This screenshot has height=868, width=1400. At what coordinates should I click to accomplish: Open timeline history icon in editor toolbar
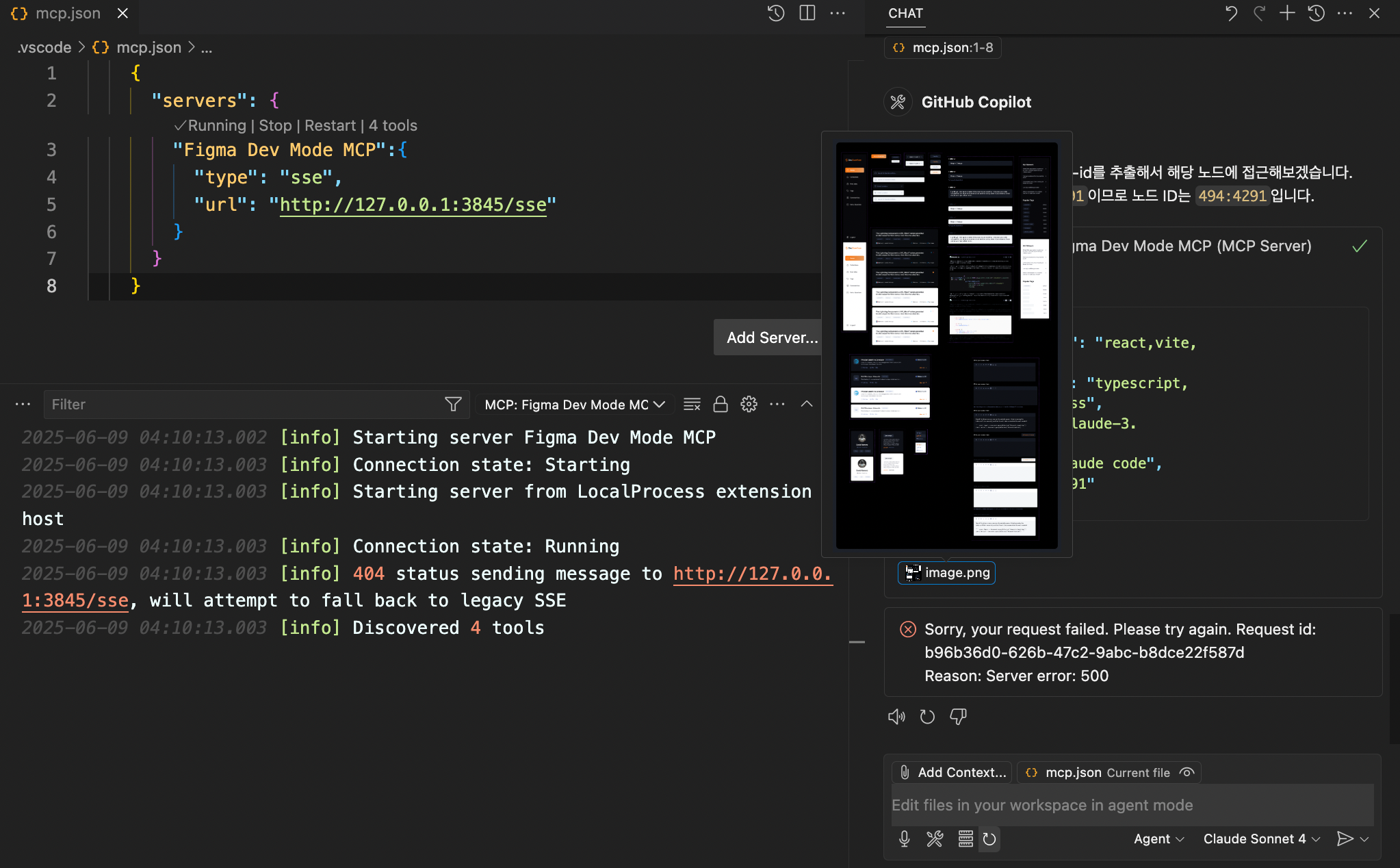coord(775,13)
